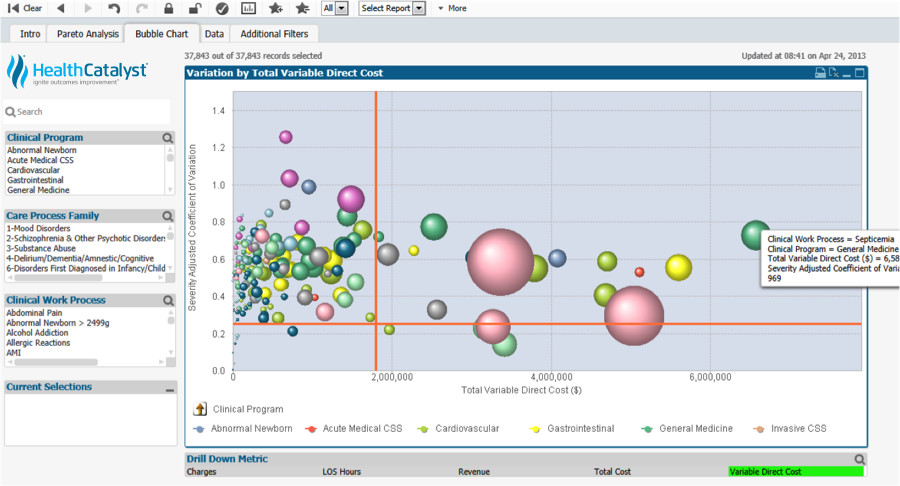Image resolution: width=900 pixels, height=486 pixels.
Task: Undo the last layout change
Action: pyautogui.click(x=114, y=8)
